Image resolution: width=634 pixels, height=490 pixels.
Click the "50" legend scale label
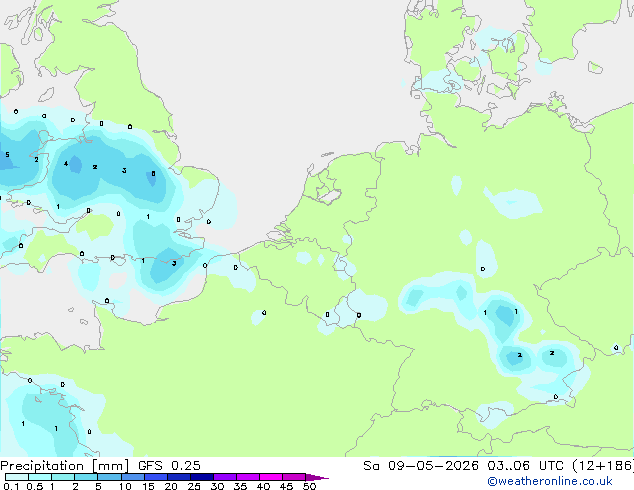click(x=309, y=486)
